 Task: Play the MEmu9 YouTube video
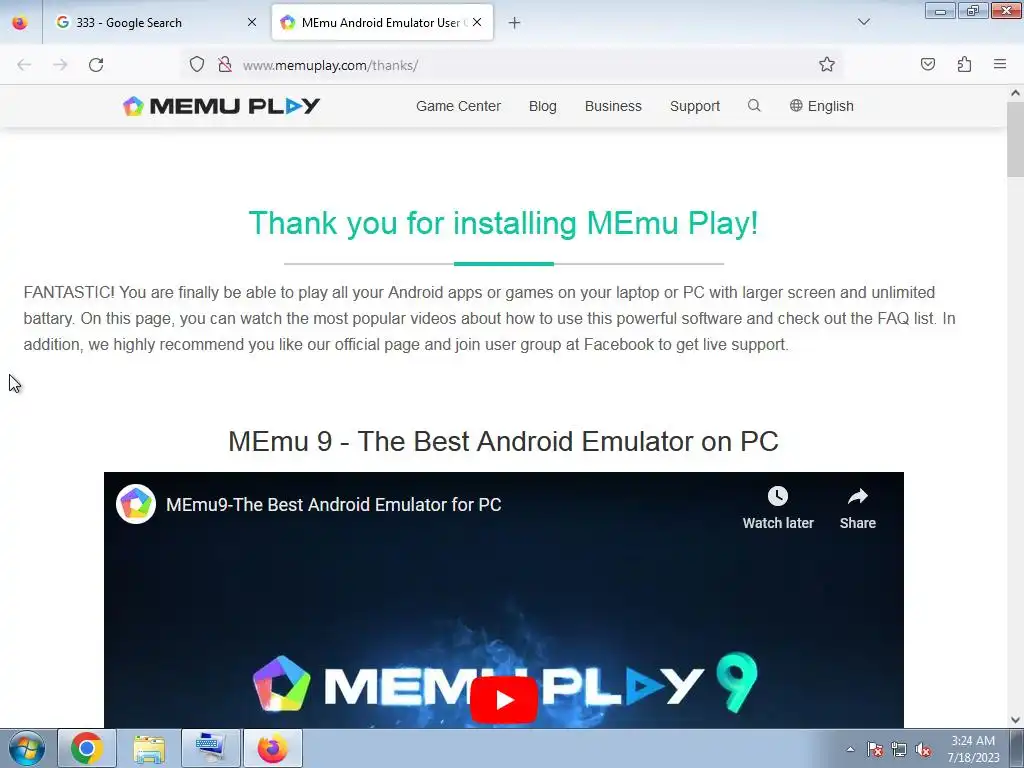pos(504,699)
